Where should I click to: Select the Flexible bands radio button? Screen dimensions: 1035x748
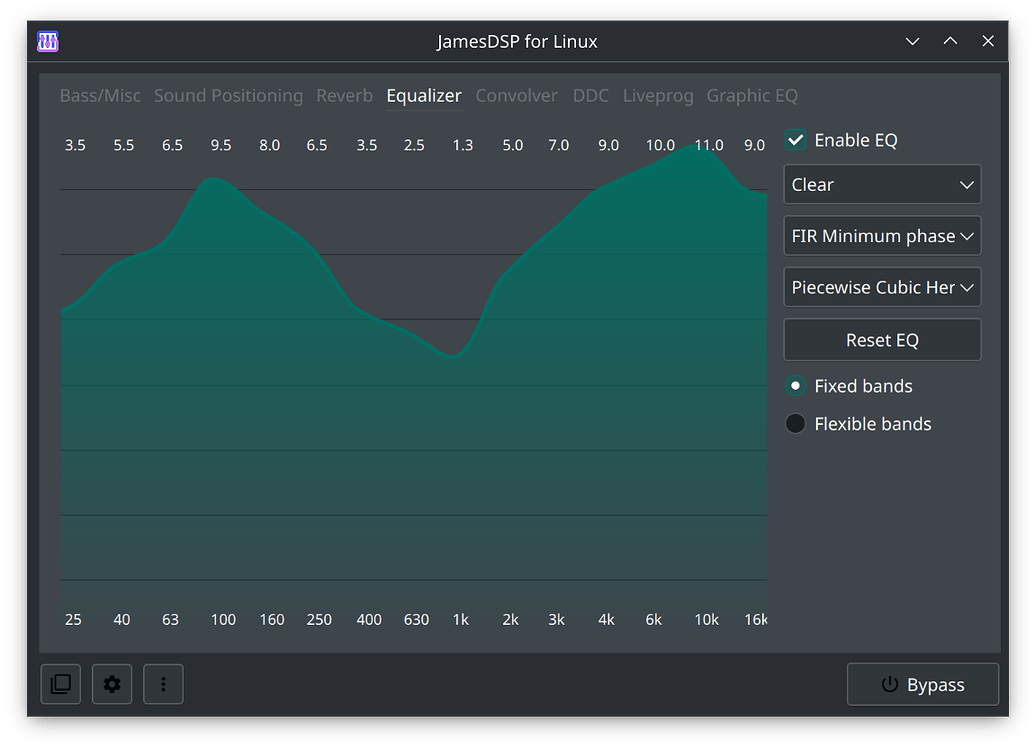pos(795,423)
